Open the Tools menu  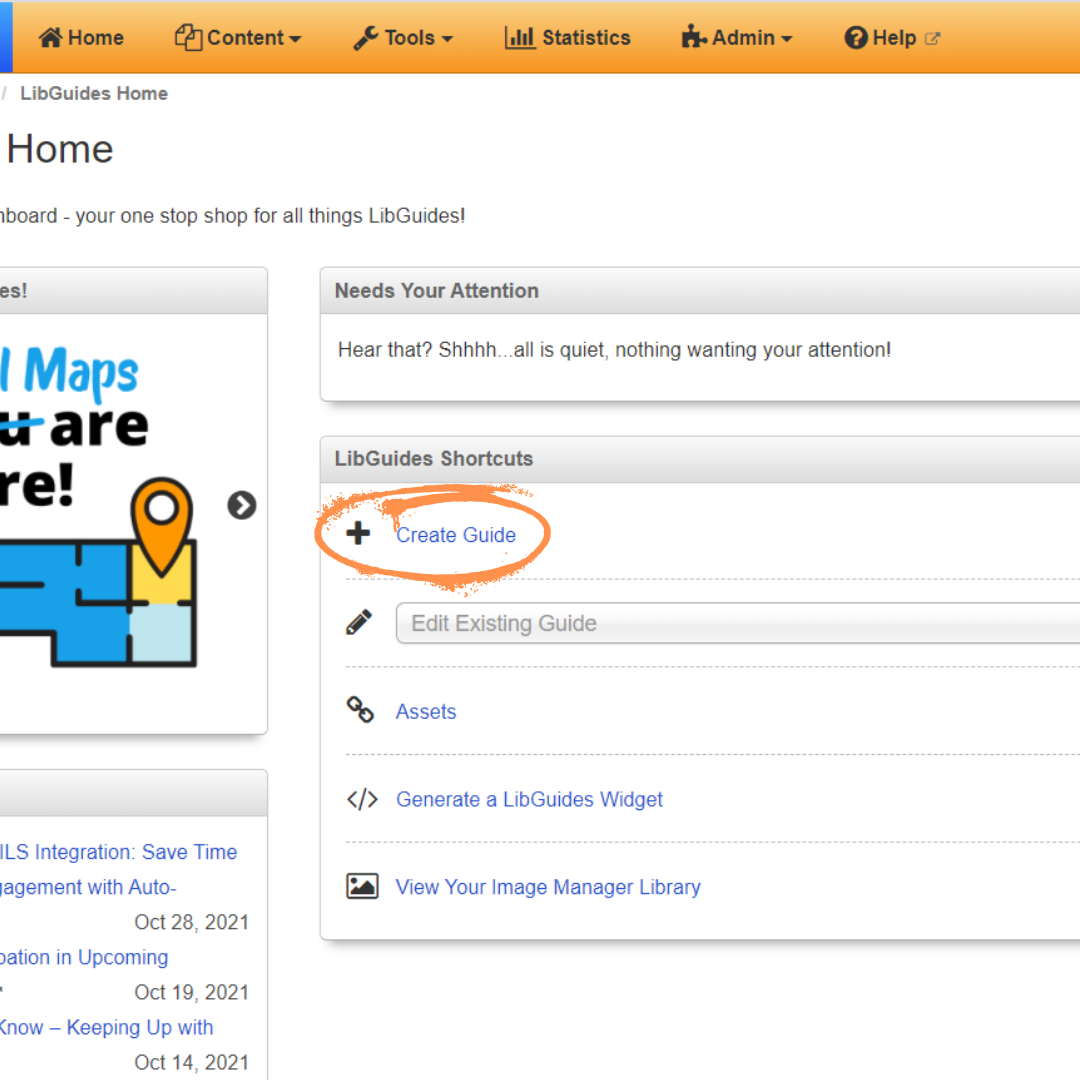403,38
